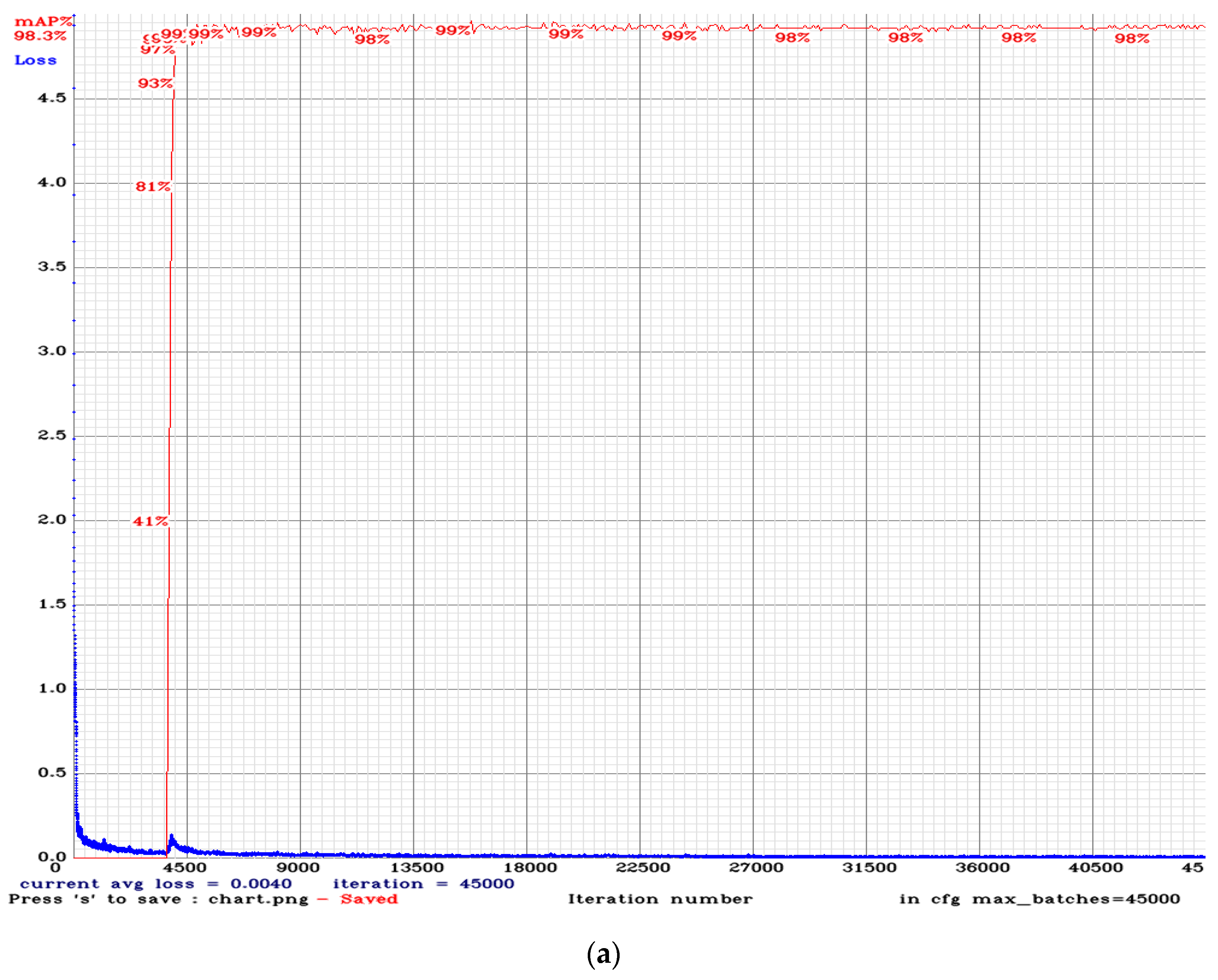Click the 27000 iteration axis label
1218x980 pixels.
756,868
